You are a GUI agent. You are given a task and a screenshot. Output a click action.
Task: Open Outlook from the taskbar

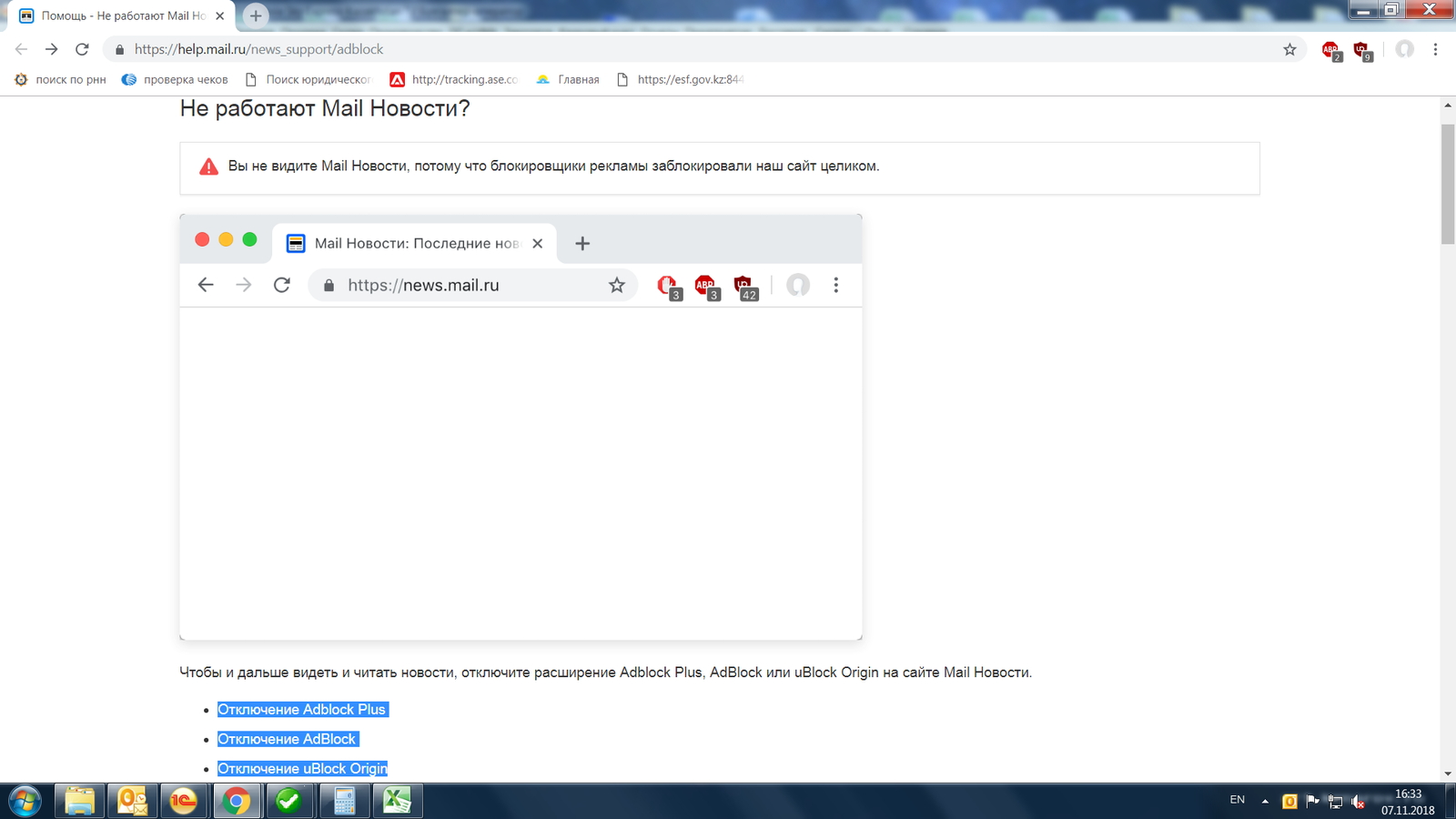tap(132, 801)
